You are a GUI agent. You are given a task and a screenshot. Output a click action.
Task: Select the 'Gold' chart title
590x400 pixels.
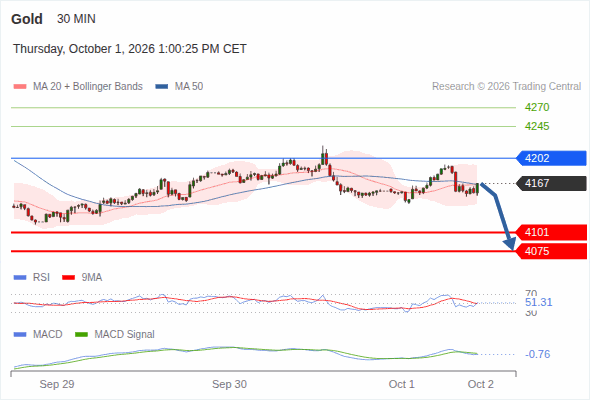click(x=27, y=19)
